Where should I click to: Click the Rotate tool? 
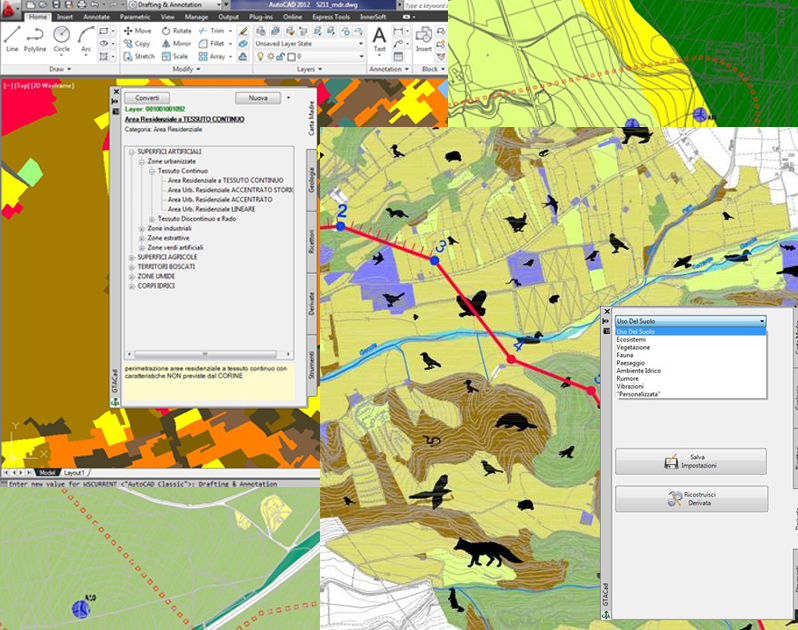pos(177,31)
